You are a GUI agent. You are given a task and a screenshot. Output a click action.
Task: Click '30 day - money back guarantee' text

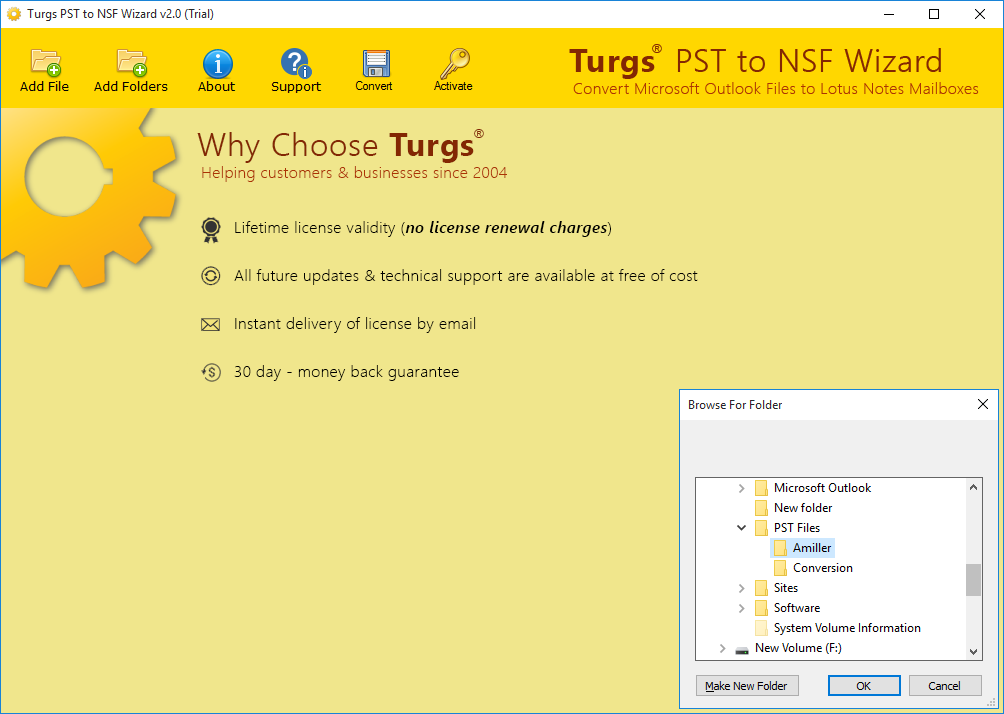tap(346, 372)
